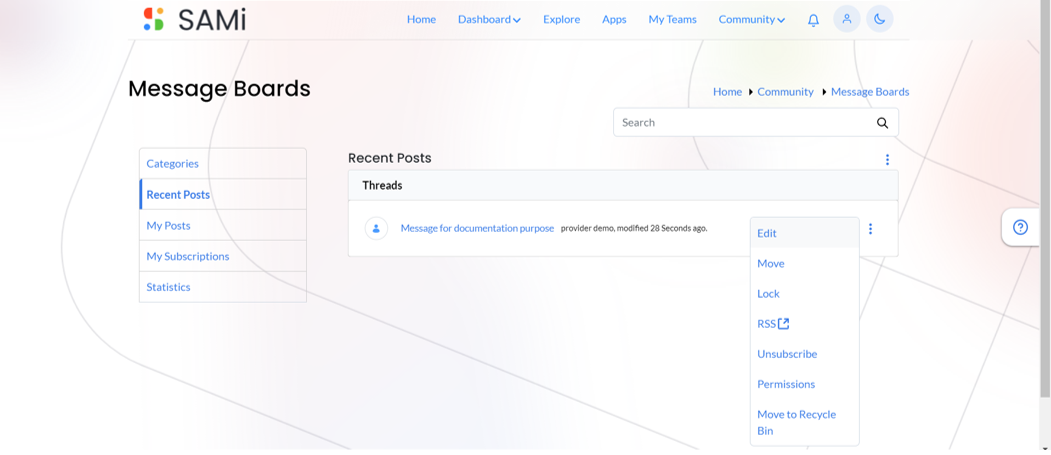Click the 'Message Boards' page title
This screenshot has height=455, width=1051.
coord(219,88)
